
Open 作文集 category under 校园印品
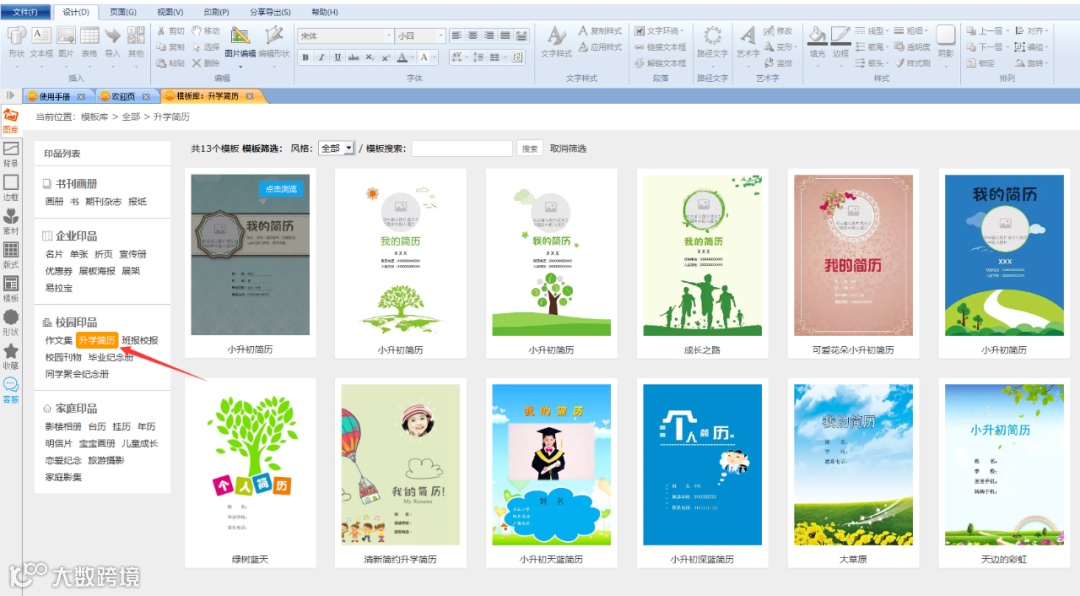click(59, 340)
